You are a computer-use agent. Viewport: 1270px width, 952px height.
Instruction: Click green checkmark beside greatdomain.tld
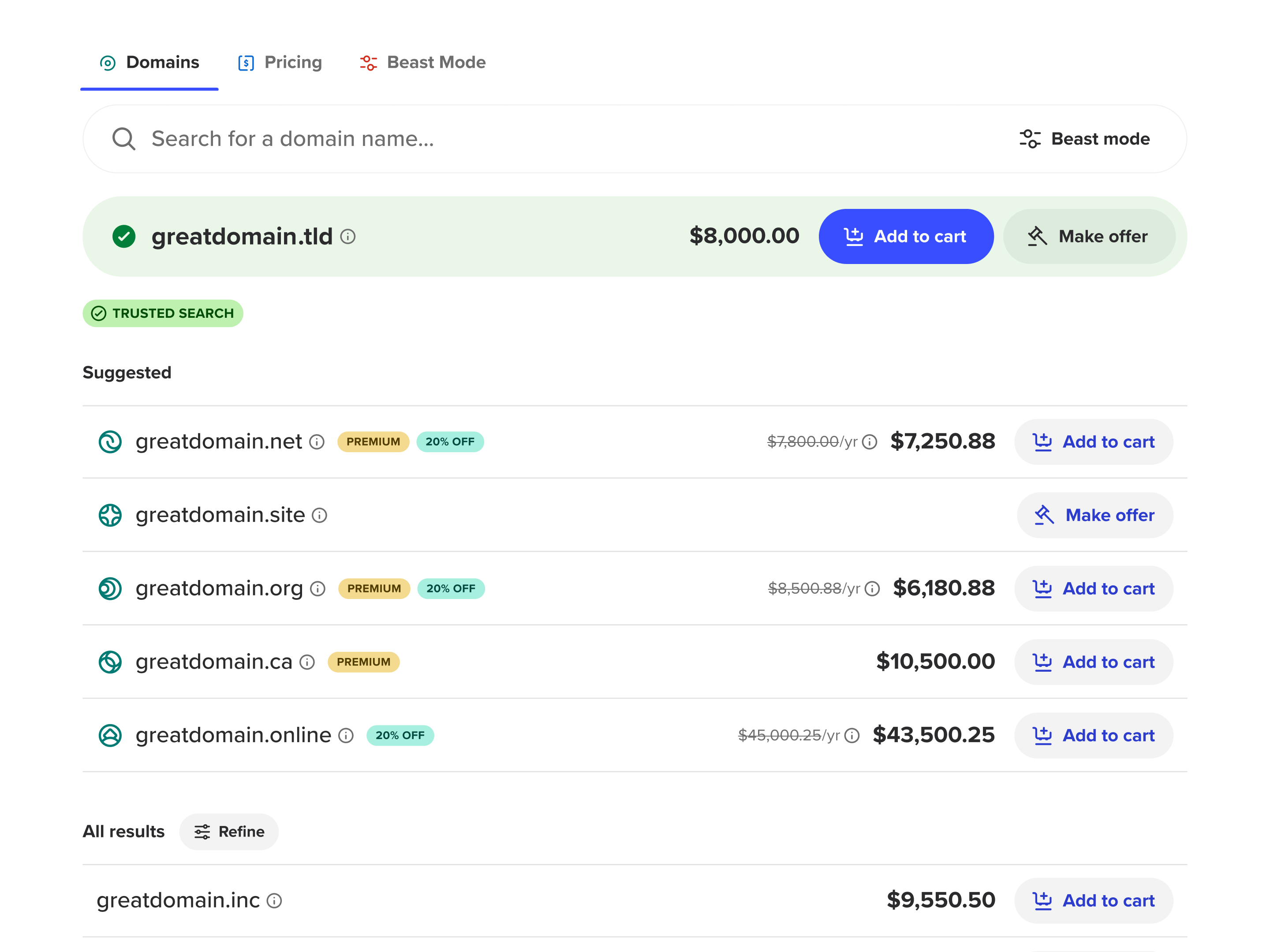(x=123, y=236)
